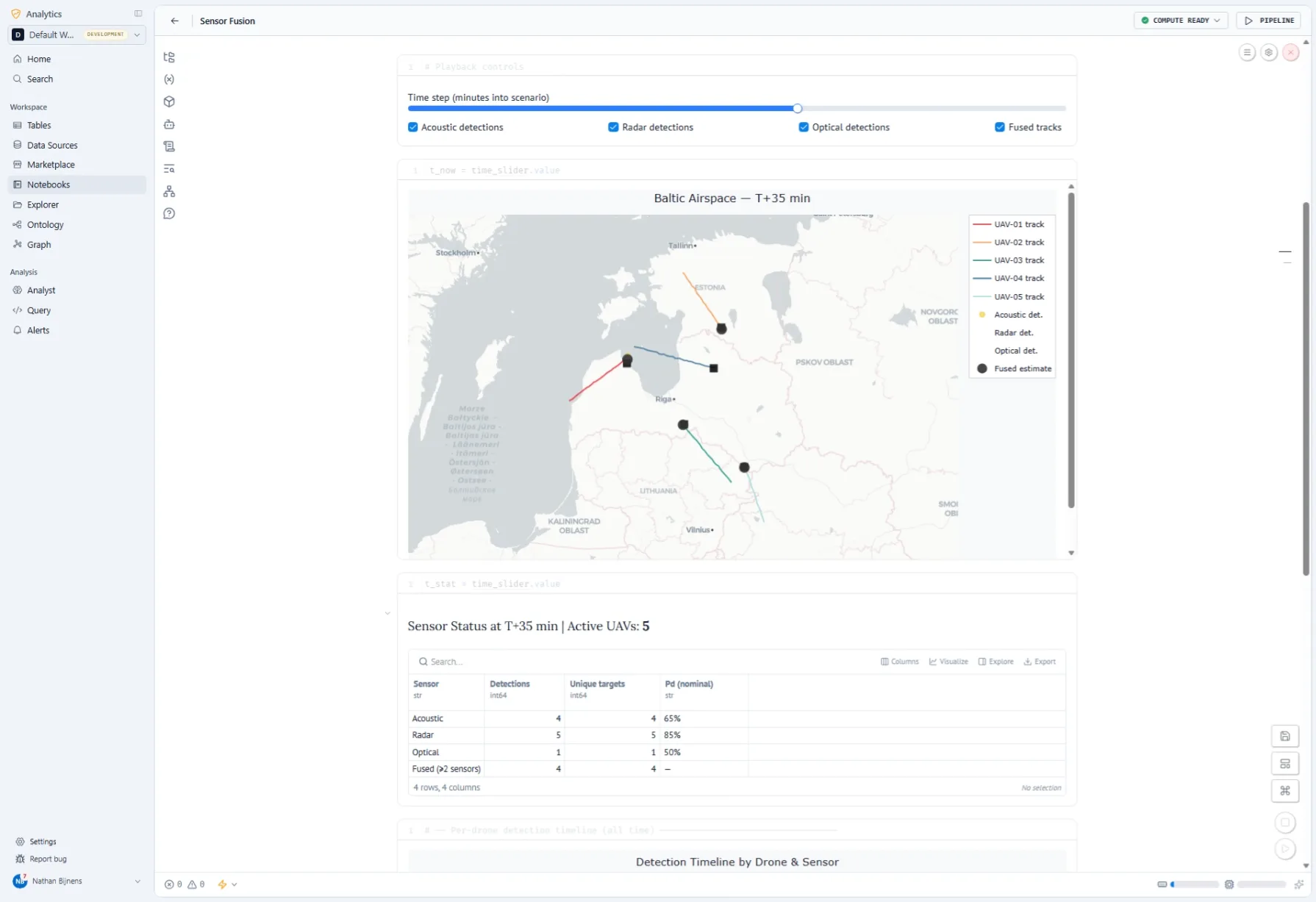Click the Pipeline button

1269,21
